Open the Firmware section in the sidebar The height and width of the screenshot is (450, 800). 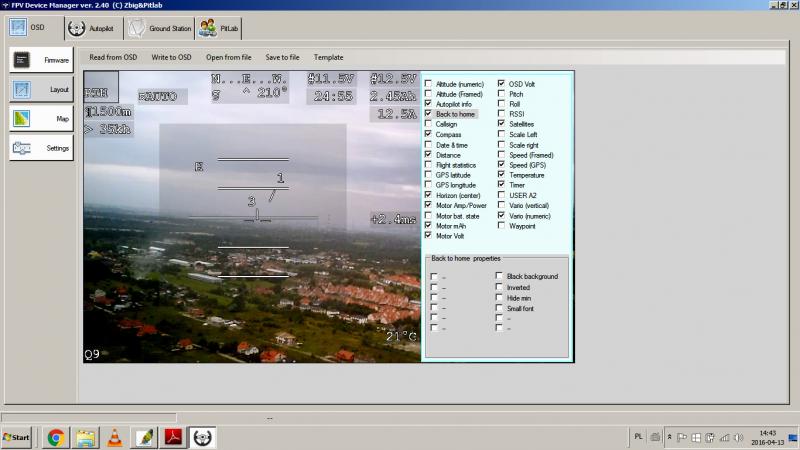coord(41,60)
